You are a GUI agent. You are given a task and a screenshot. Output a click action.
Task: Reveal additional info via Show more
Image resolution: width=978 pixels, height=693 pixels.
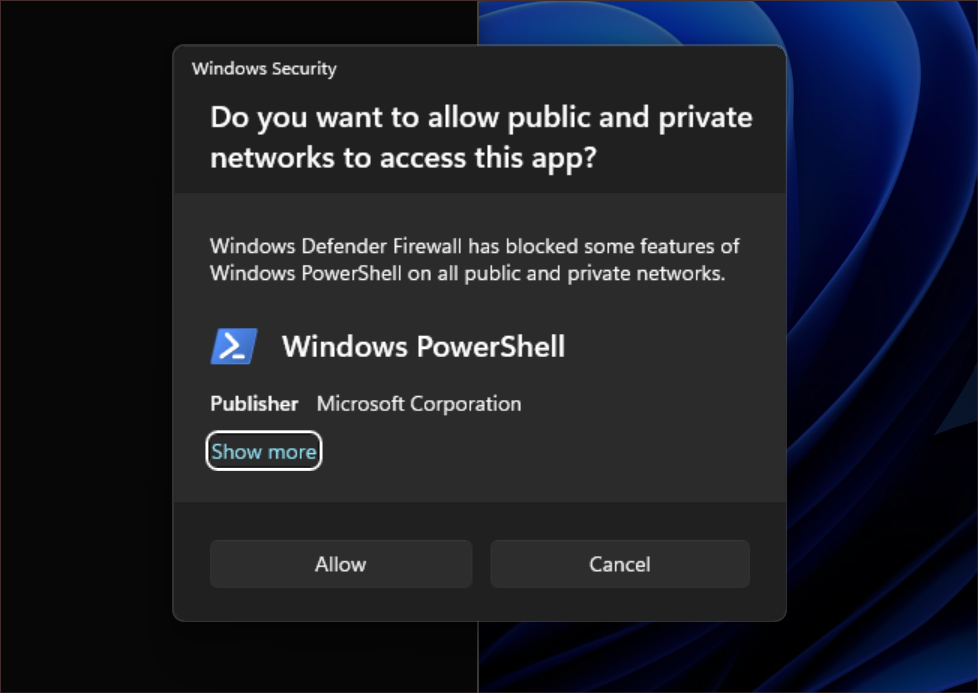[x=263, y=451]
